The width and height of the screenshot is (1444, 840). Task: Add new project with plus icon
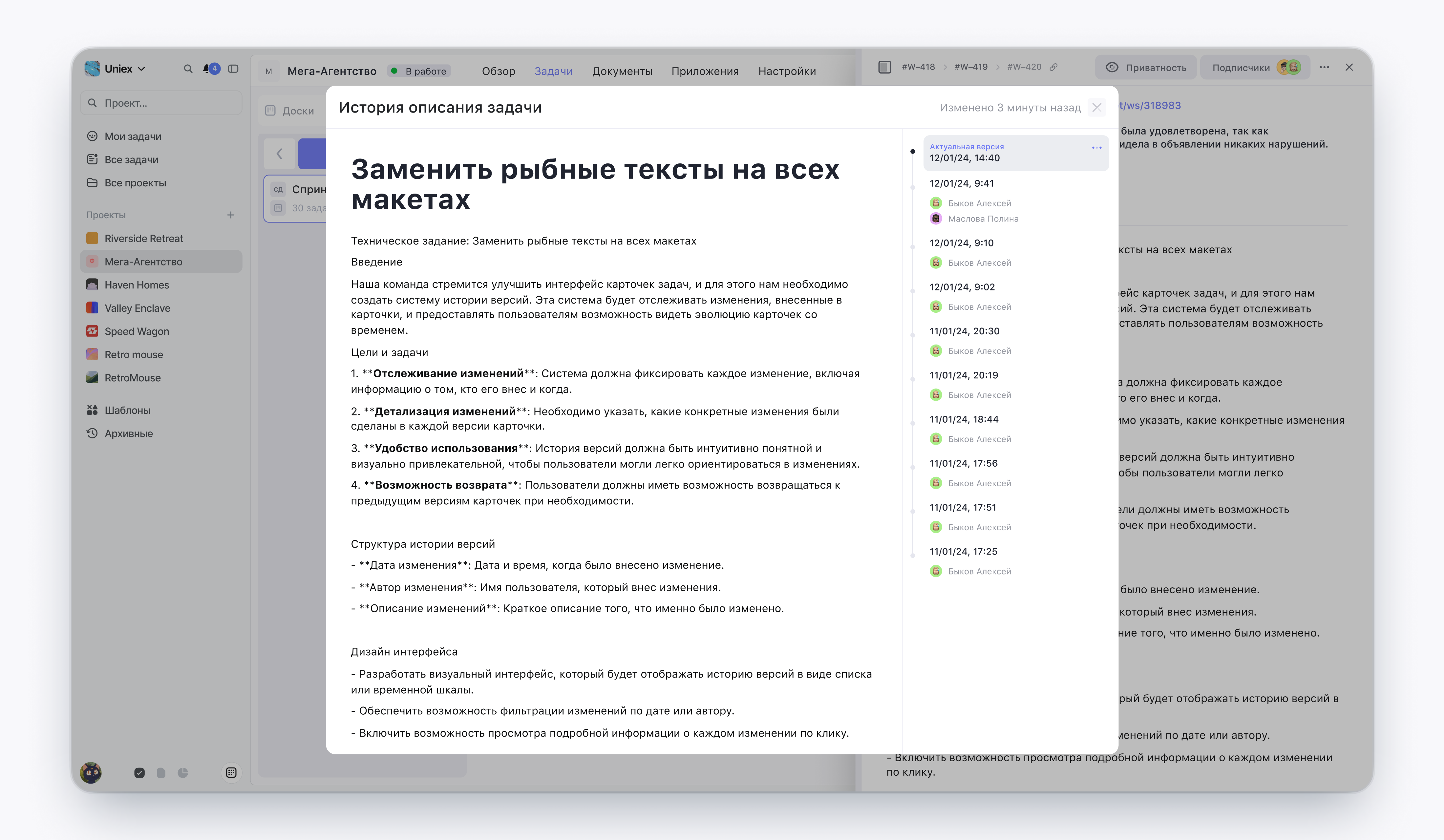click(x=231, y=215)
